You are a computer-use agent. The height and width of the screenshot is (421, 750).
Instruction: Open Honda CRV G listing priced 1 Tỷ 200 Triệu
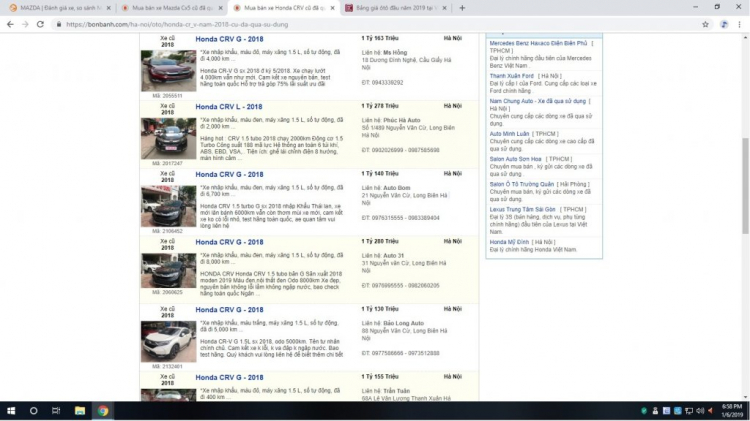229,242
